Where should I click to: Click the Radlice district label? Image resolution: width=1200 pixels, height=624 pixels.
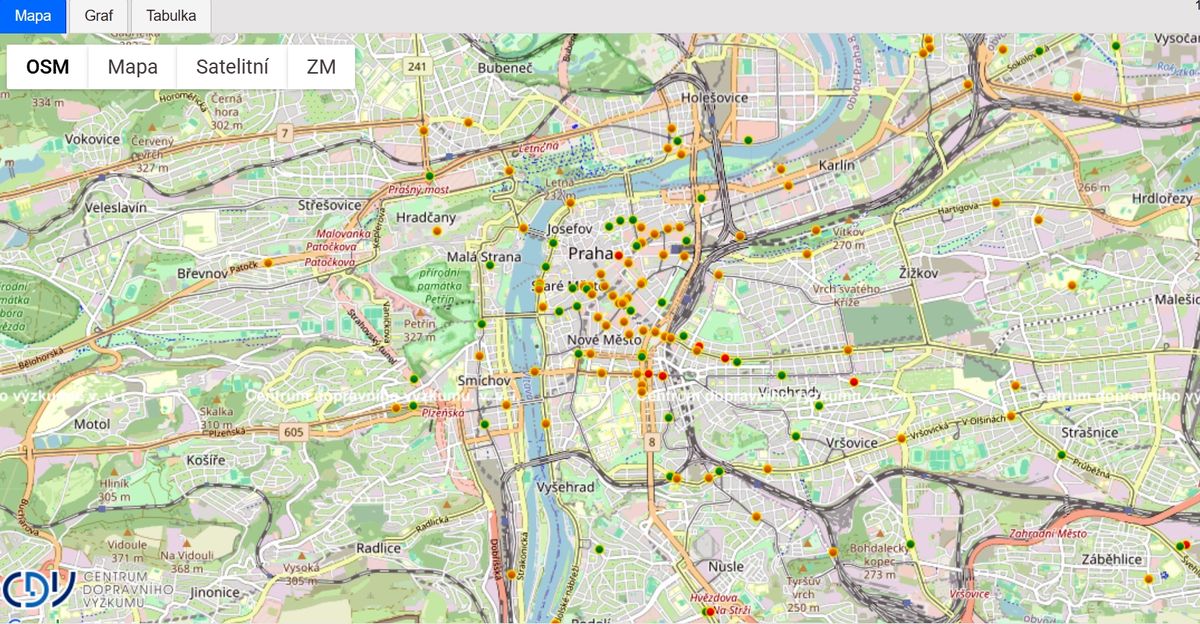[378, 548]
